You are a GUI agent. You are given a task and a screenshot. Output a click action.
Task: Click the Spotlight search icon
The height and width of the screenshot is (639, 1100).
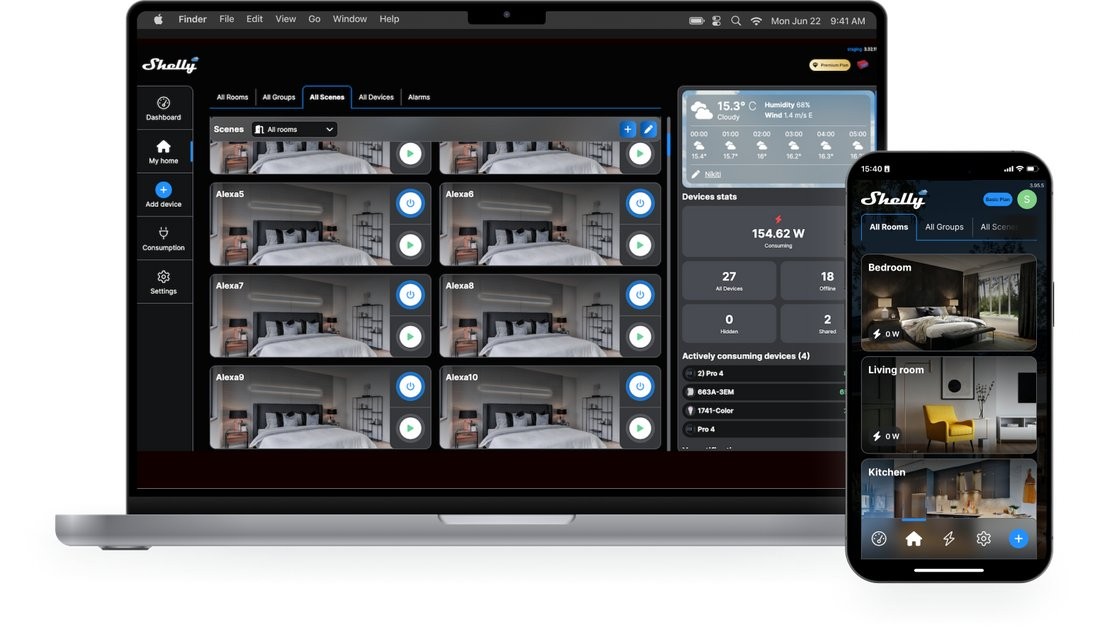736,21
